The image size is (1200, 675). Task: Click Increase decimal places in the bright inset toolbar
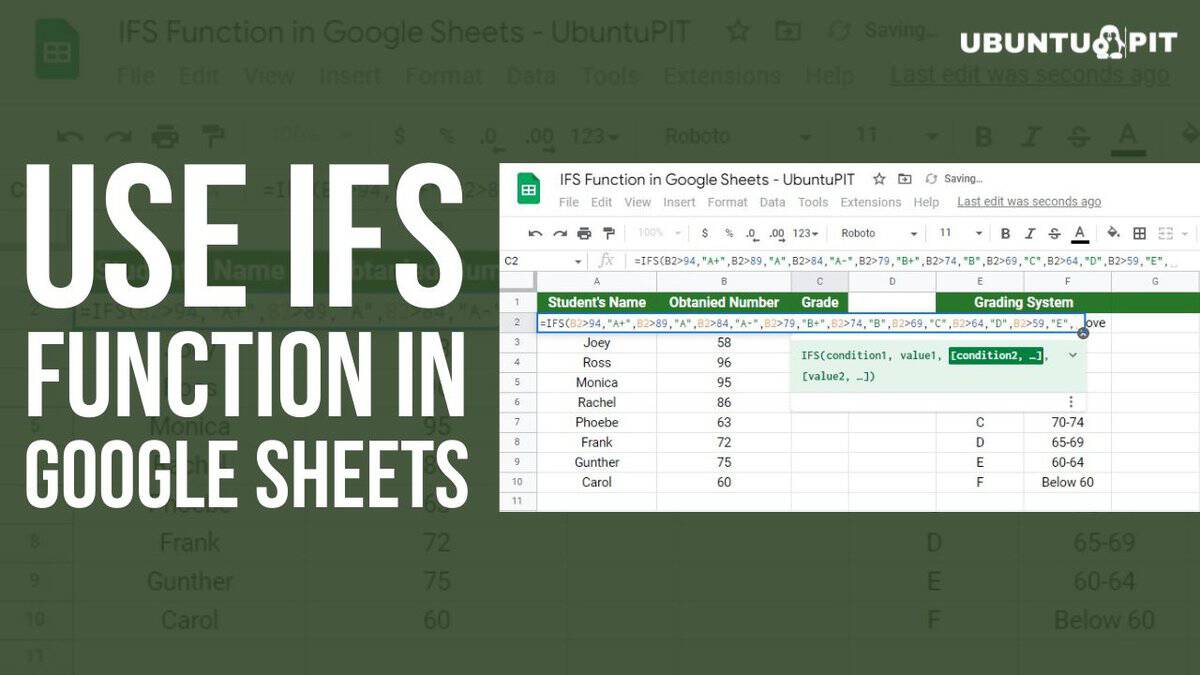(x=777, y=233)
